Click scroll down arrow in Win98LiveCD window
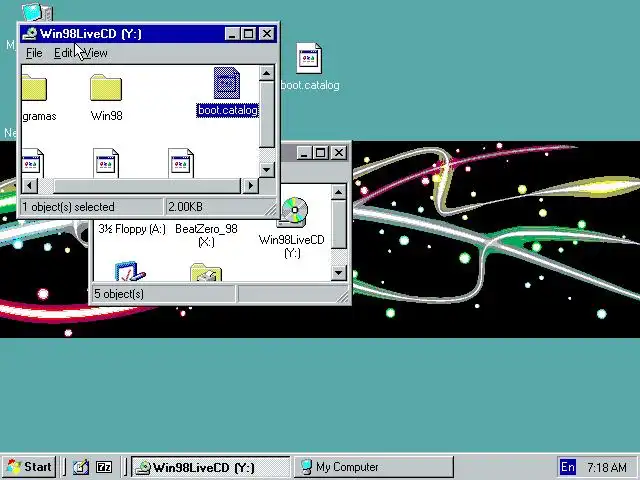The width and height of the screenshot is (640, 480). [x=267, y=169]
